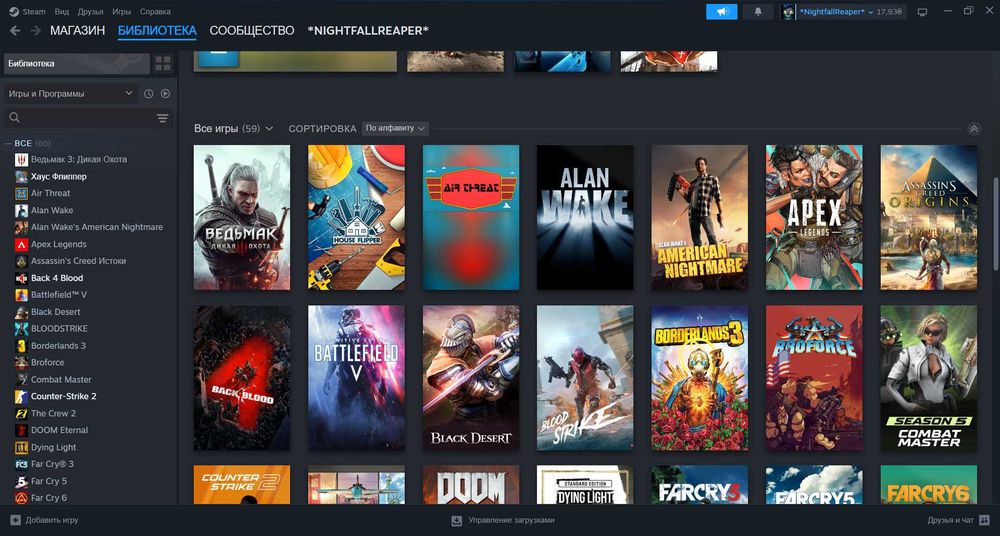Open the House Flipper cover
Screen dimensions: 1000x536
356,218
